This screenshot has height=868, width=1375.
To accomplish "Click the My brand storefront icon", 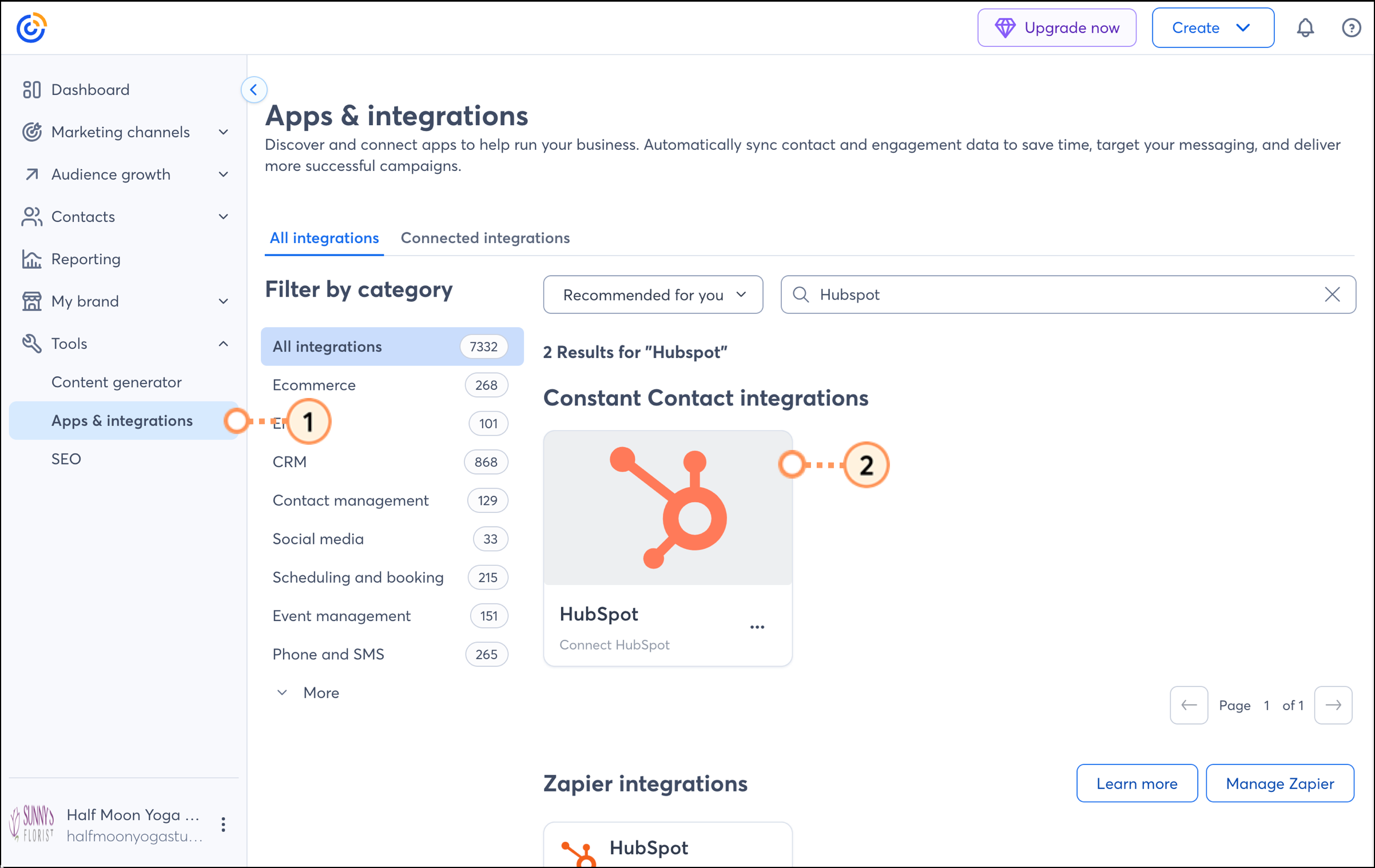I will pos(31,301).
